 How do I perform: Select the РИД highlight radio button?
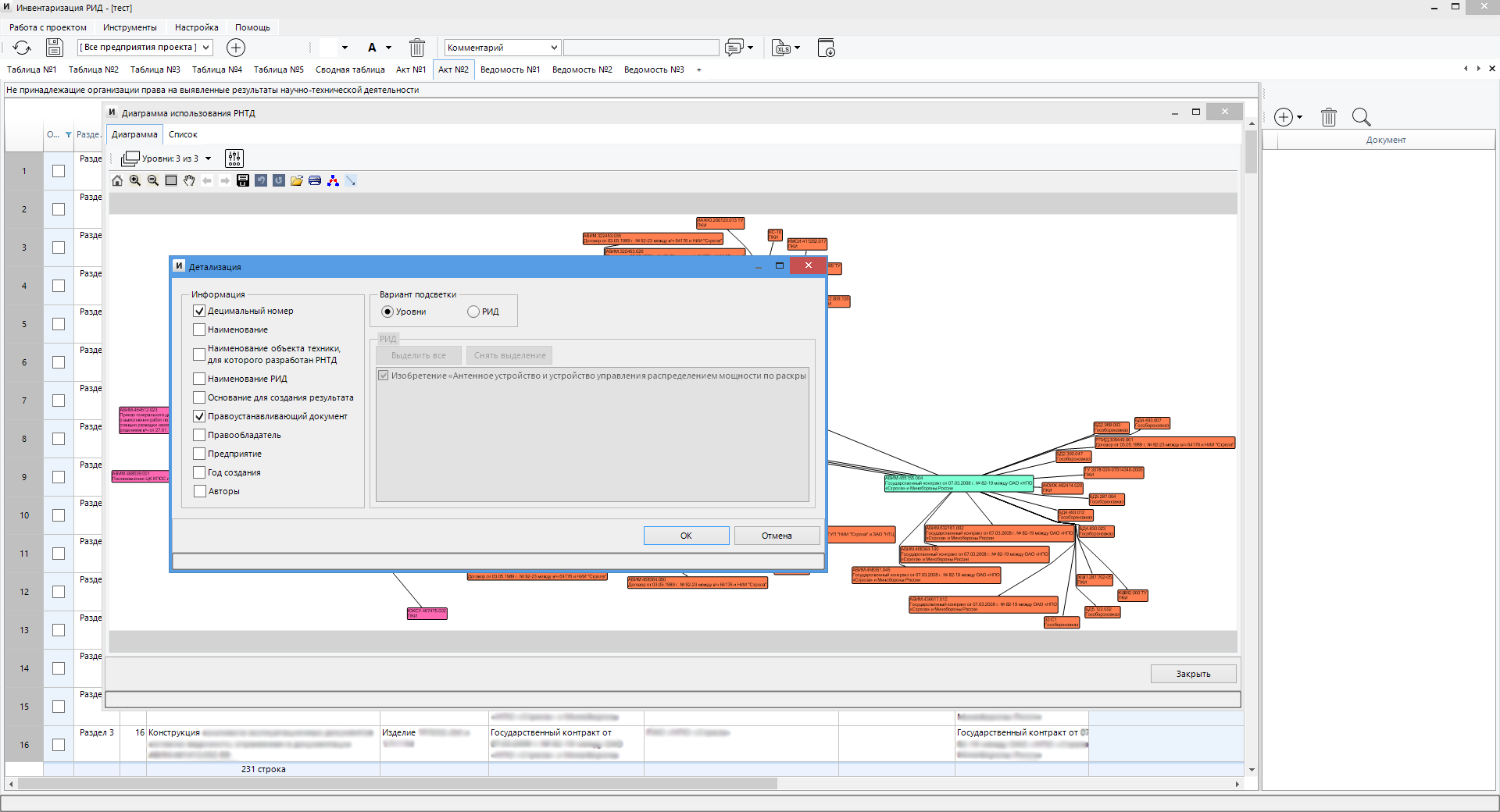(473, 312)
